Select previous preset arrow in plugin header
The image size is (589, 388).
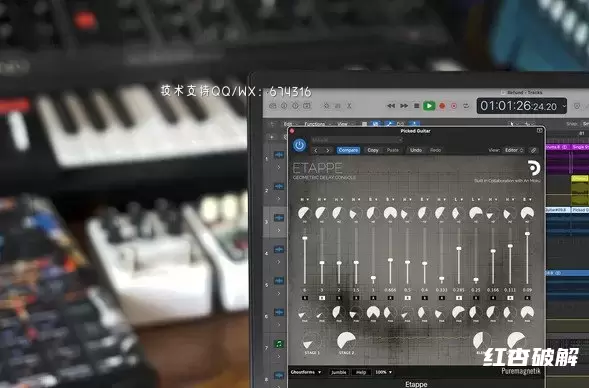[316, 150]
